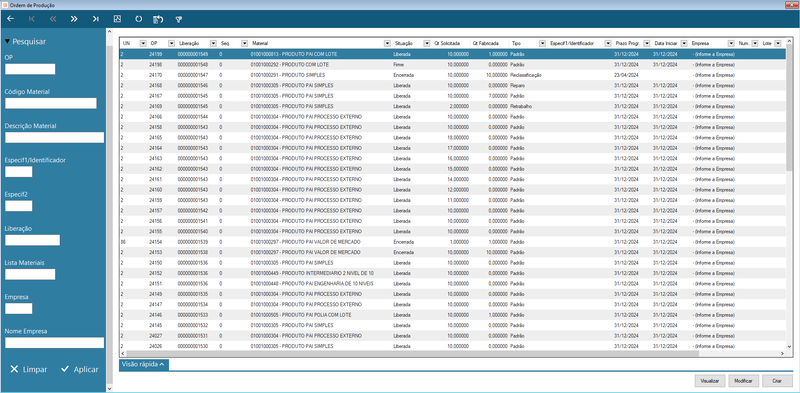The image size is (800, 393).
Task: Focus the Liberação search input field
Action: point(33,240)
